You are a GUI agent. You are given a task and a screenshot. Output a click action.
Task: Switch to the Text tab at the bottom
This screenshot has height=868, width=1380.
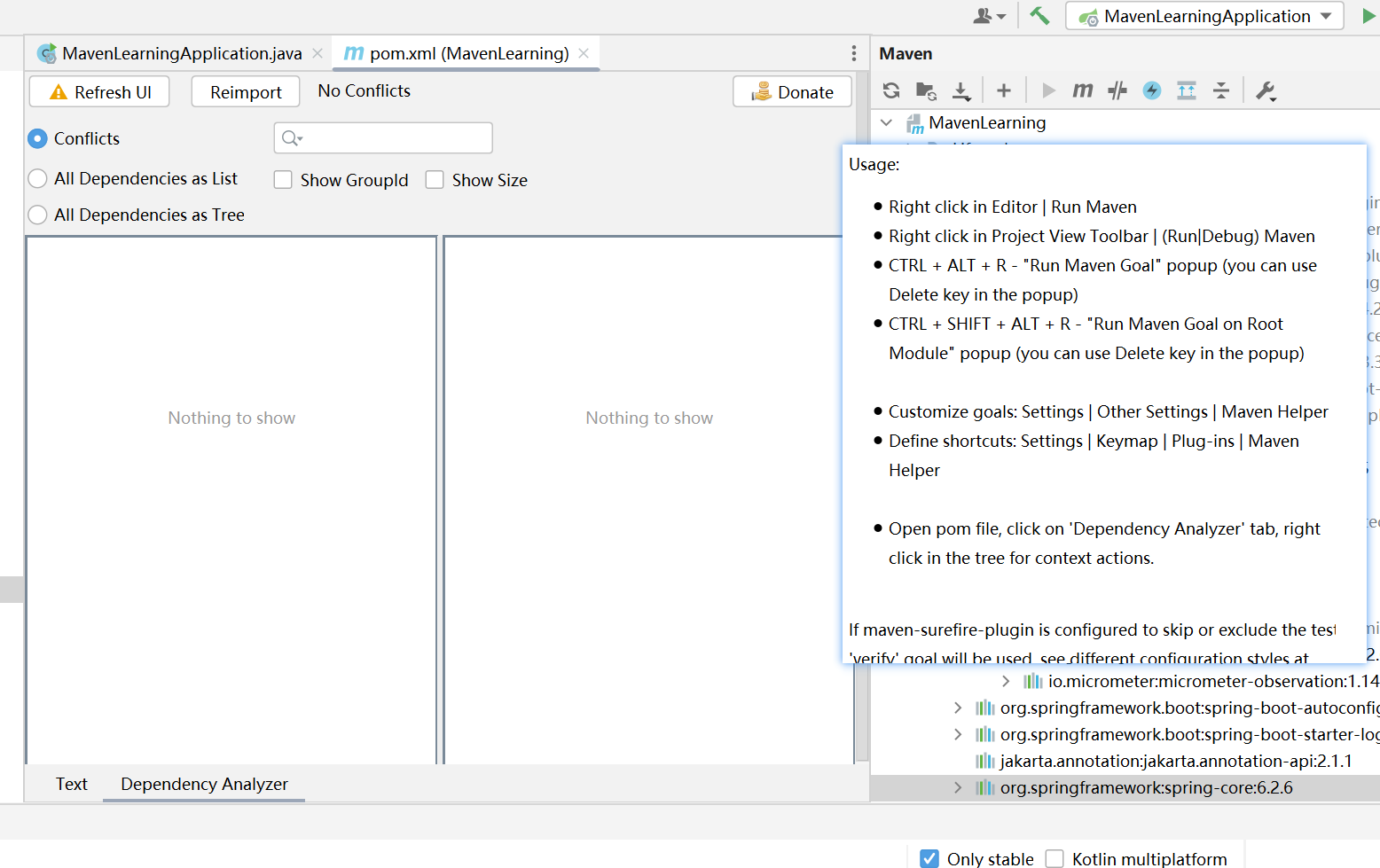71,784
